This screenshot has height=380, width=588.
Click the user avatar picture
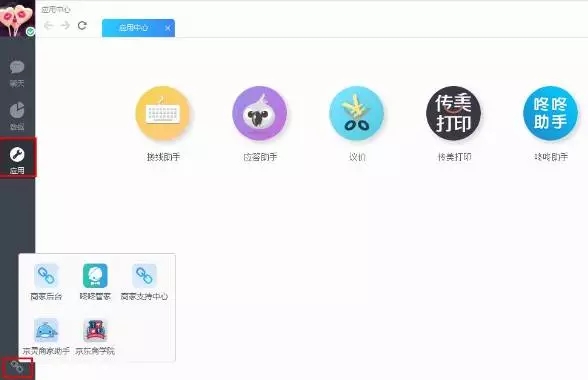[x=17, y=18]
